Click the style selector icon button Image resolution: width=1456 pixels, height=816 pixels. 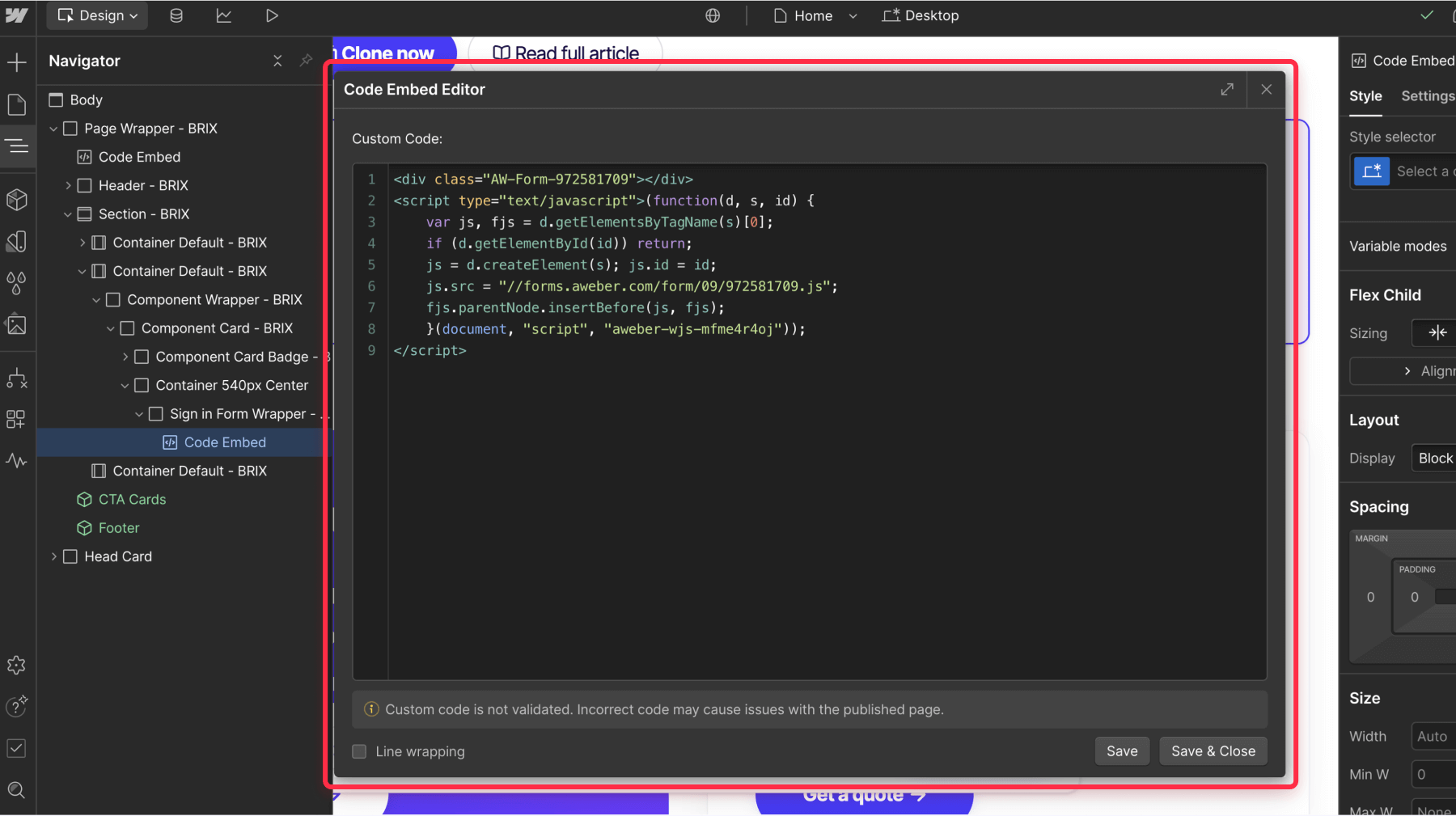click(1372, 171)
